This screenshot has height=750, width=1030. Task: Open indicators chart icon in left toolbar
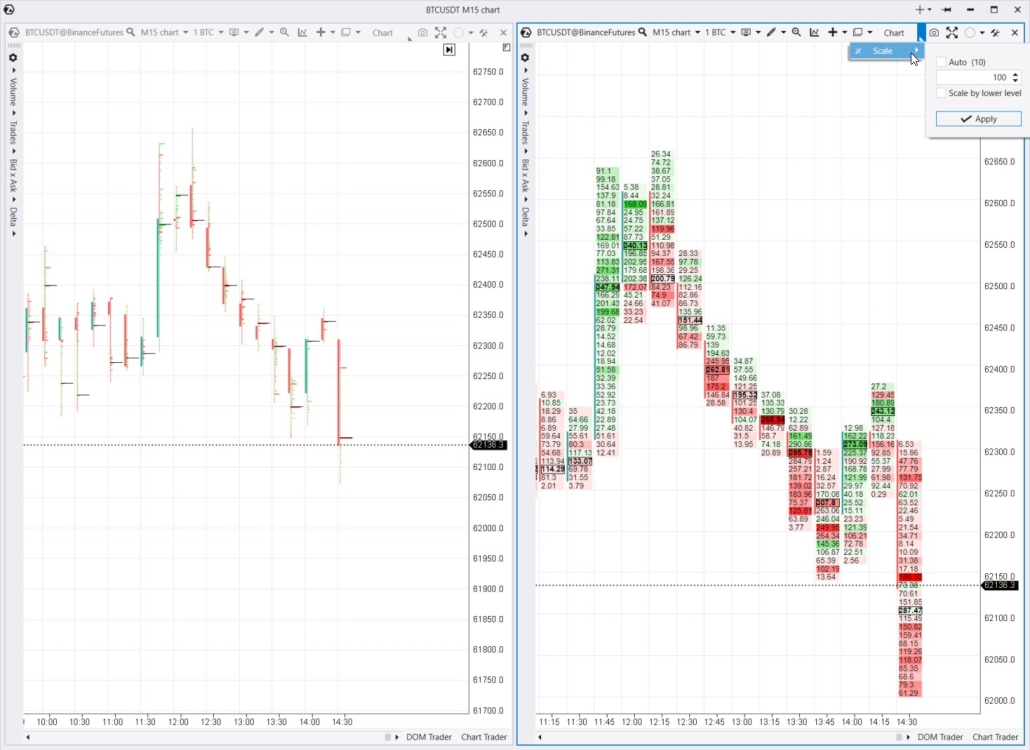(302, 33)
